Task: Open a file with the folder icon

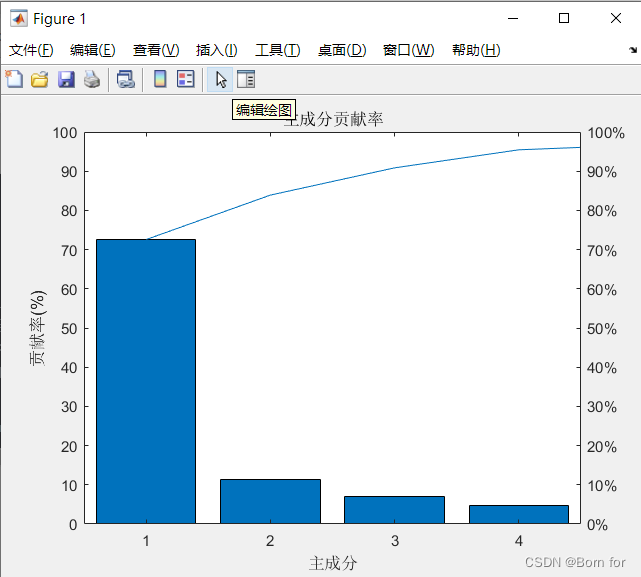Action: pos(40,79)
